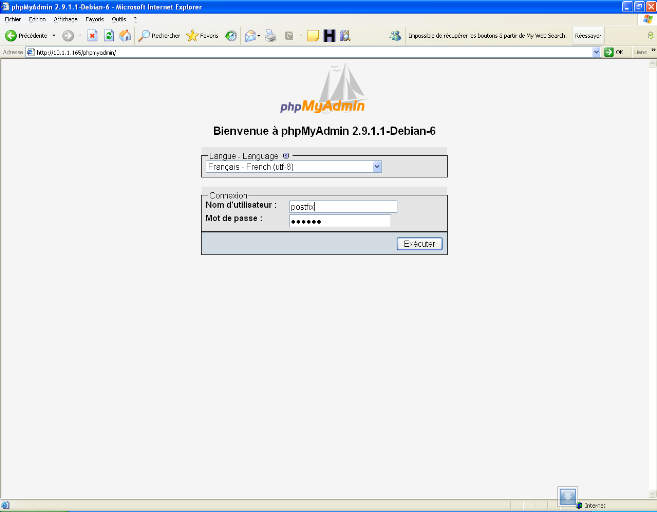The image size is (657, 512).
Task: Expand the Mail icon dropdown arrow
Action: coord(259,36)
